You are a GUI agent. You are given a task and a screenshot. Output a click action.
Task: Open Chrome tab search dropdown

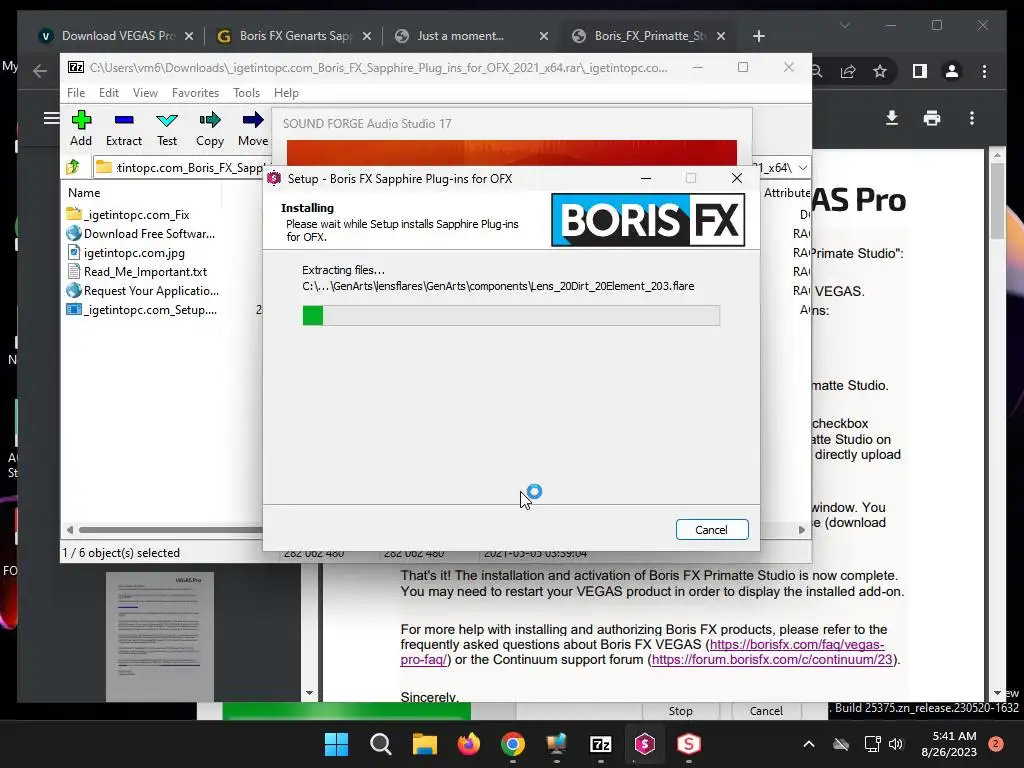tap(844, 25)
